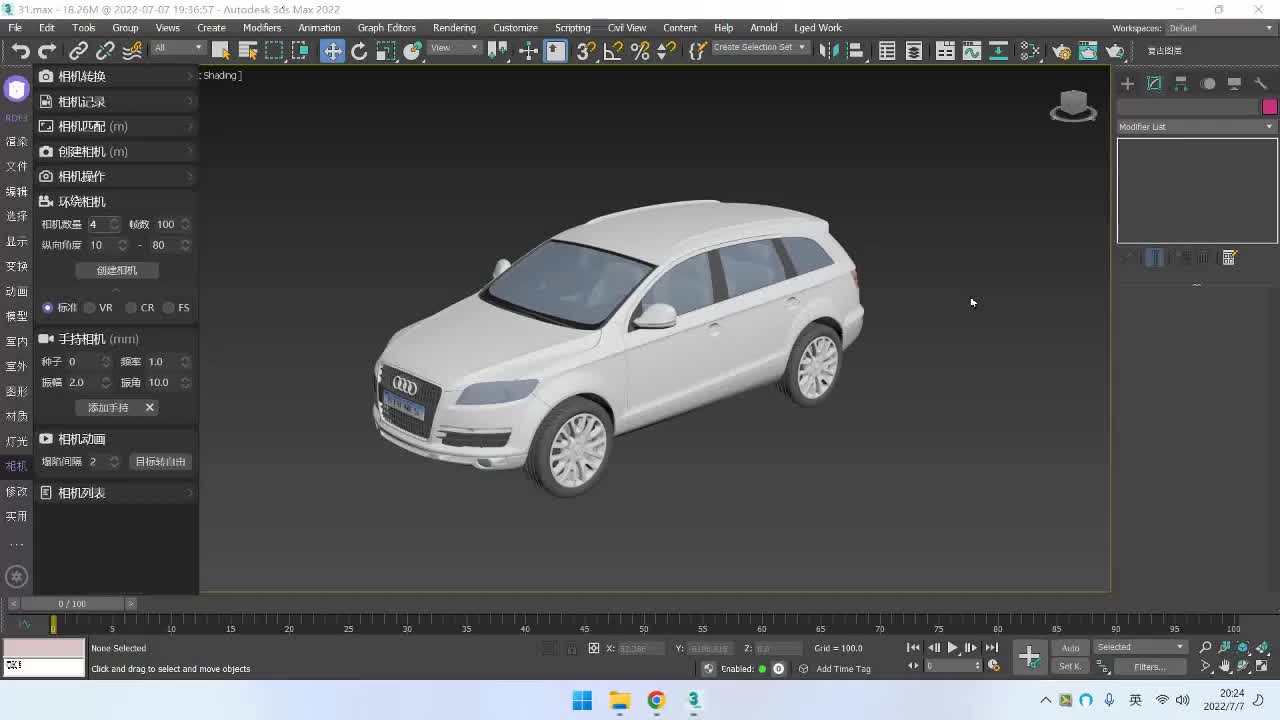1280x720 pixels.
Task: Expand the 相机列表 rollout
Action: point(117,493)
